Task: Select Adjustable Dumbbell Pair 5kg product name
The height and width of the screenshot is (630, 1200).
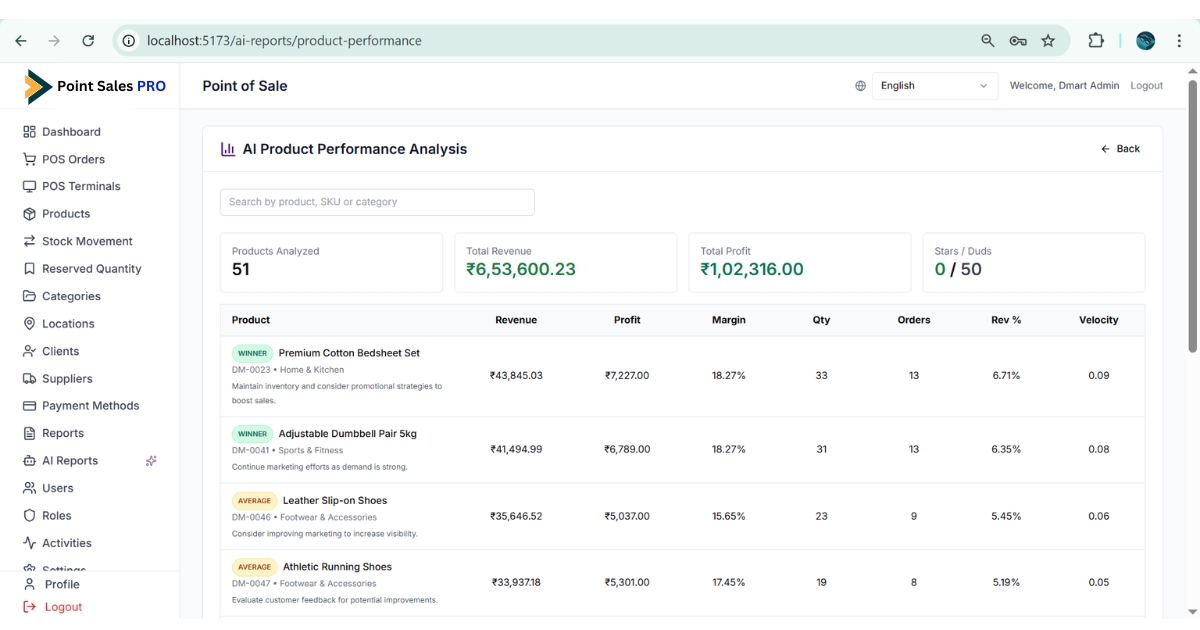Action: coord(347,434)
